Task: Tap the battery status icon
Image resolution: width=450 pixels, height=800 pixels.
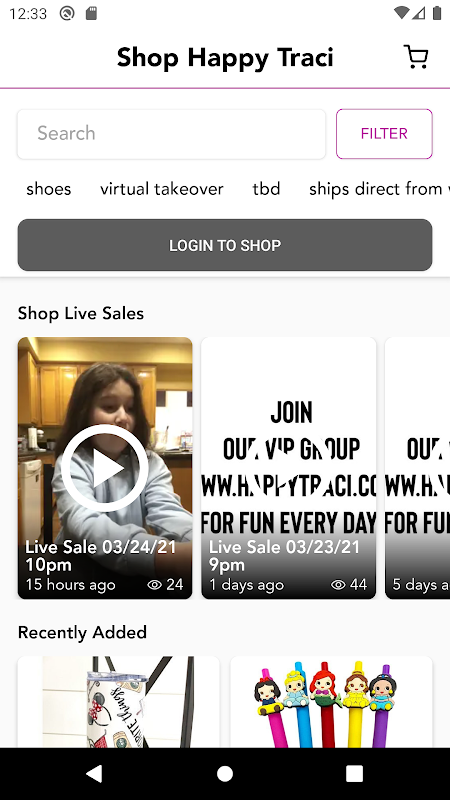Action: click(437, 13)
